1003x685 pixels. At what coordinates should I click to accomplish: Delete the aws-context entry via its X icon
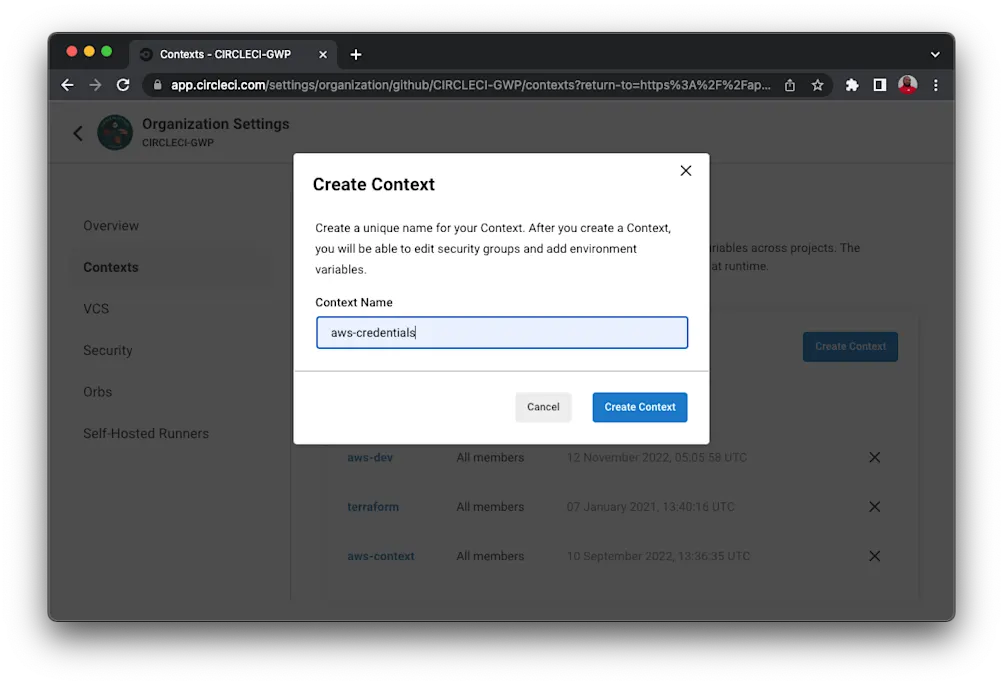873,556
